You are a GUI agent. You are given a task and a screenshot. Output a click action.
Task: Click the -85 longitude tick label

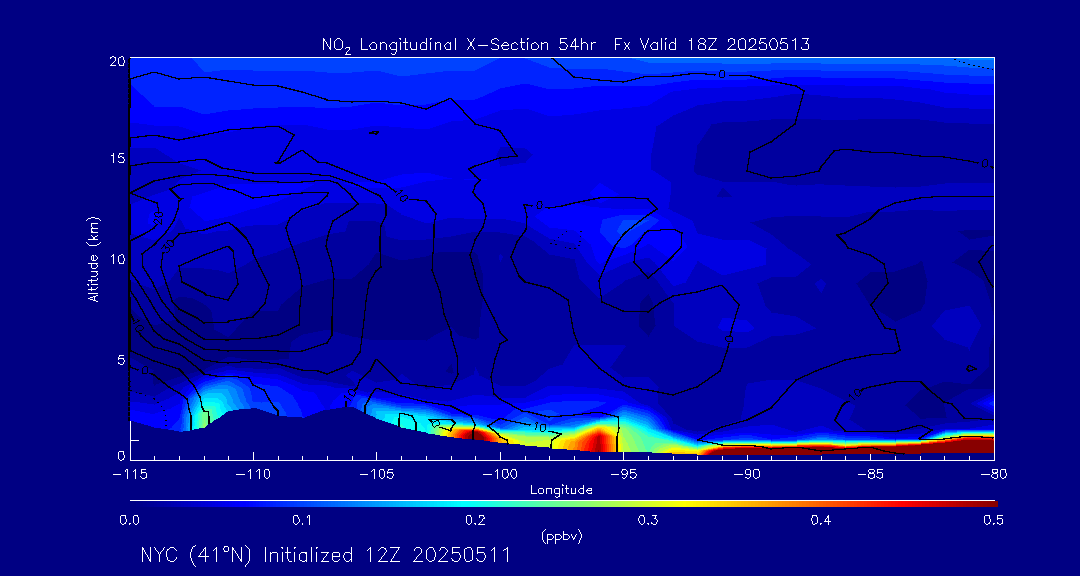coord(870,475)
